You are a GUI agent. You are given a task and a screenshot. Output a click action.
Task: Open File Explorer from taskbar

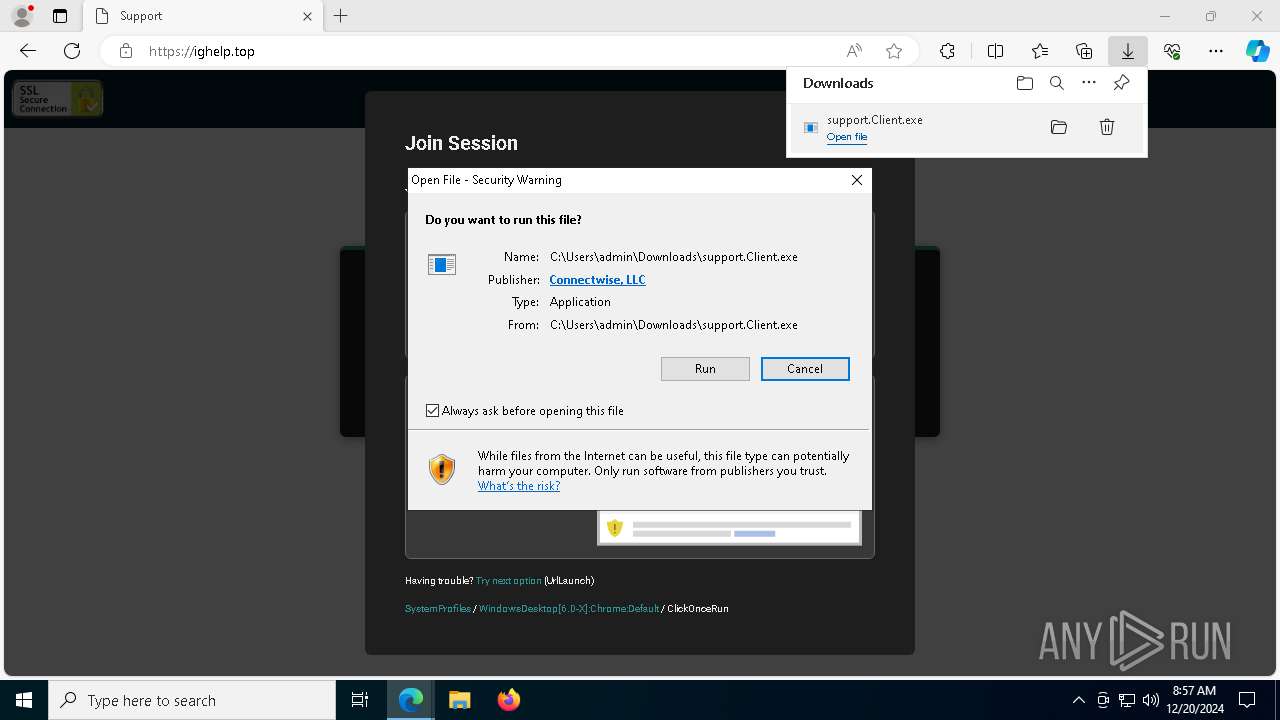click(x=459, y=700)
